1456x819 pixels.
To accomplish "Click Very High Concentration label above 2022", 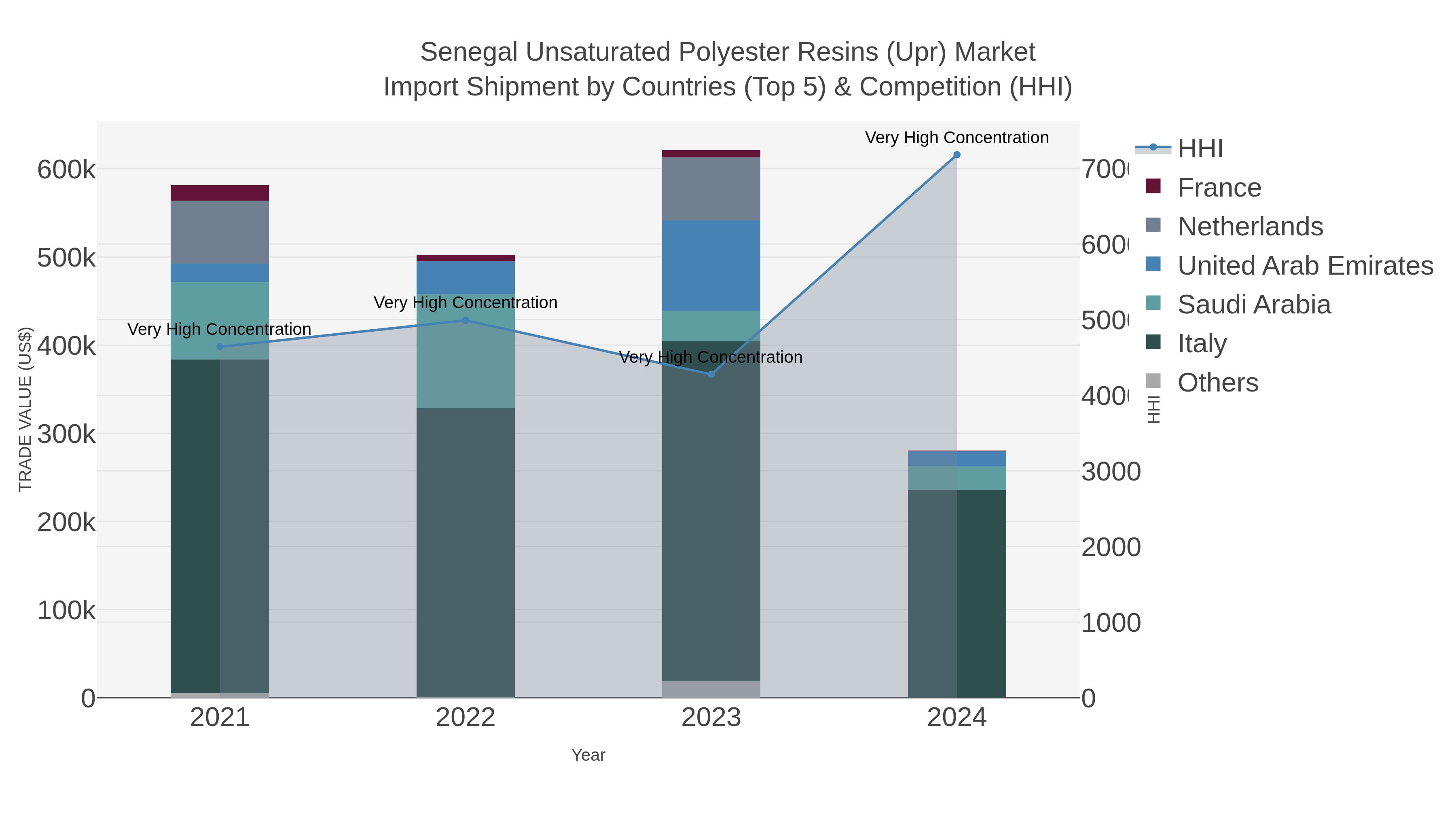I will (x=466, y=303).
